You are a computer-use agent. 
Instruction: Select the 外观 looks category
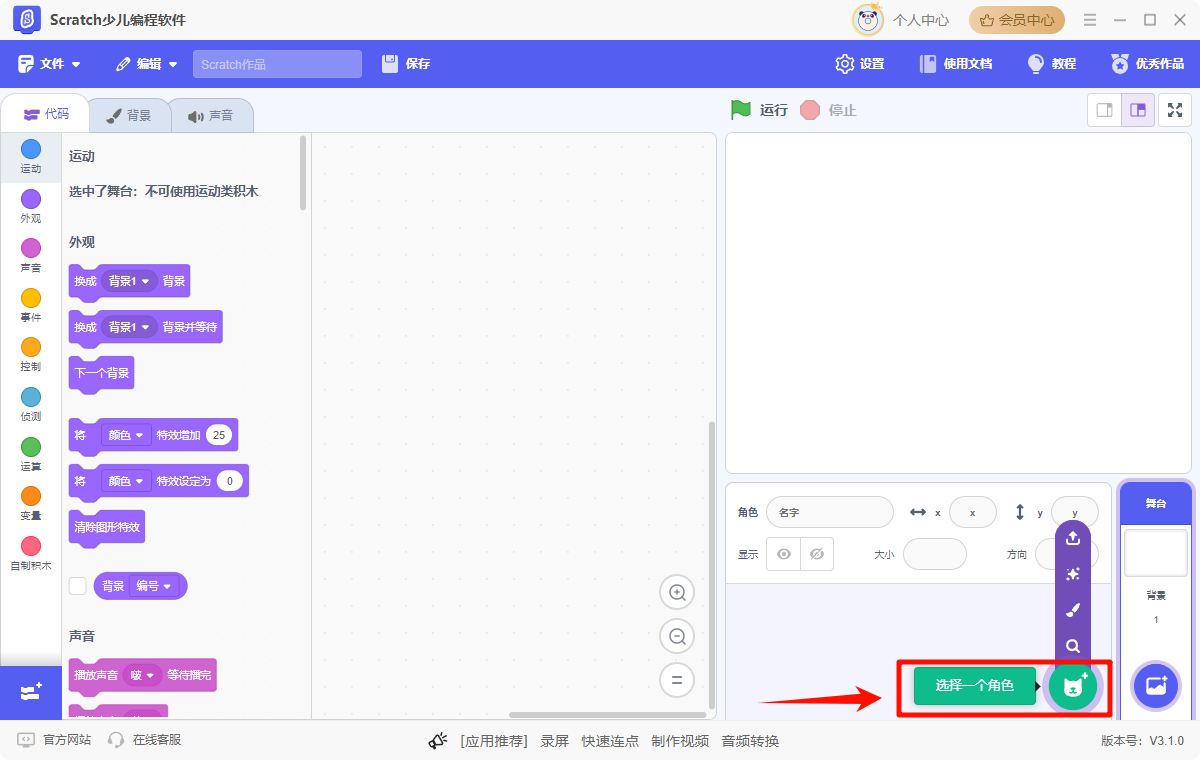[x=31, y=207]
